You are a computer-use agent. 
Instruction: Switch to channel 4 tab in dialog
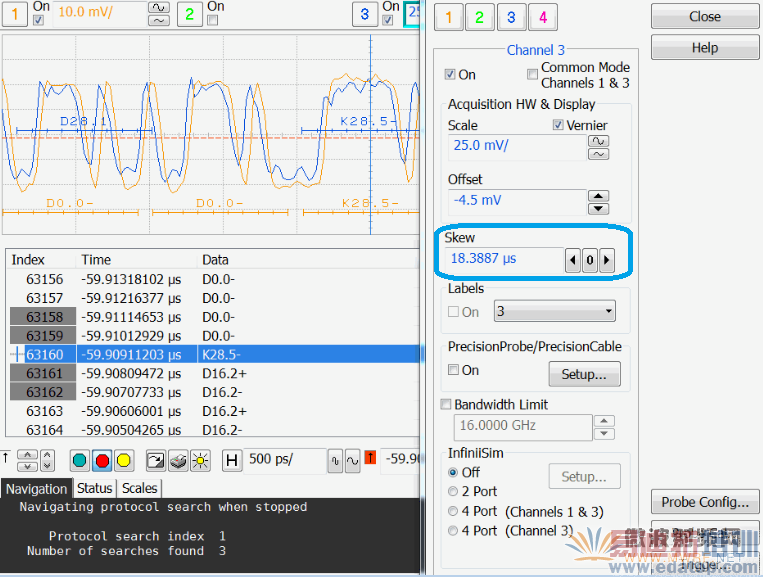tap(543, 18)
